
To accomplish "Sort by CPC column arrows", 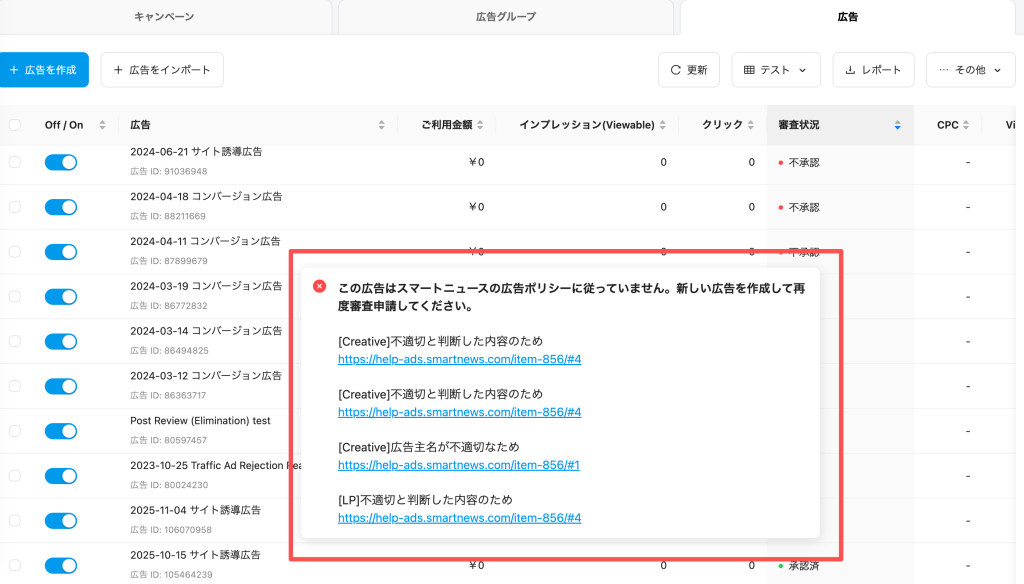I will pos(967,126).
